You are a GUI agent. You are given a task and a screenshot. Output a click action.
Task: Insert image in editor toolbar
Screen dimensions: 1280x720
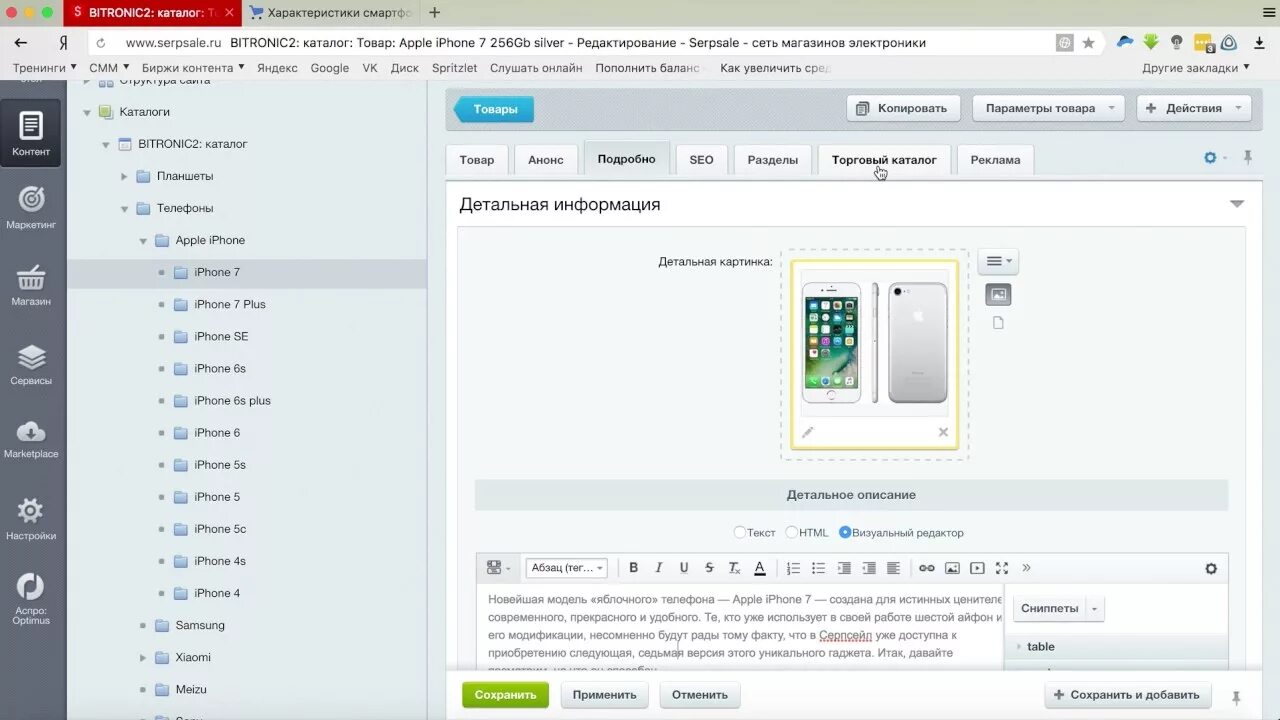coord(952,568)
